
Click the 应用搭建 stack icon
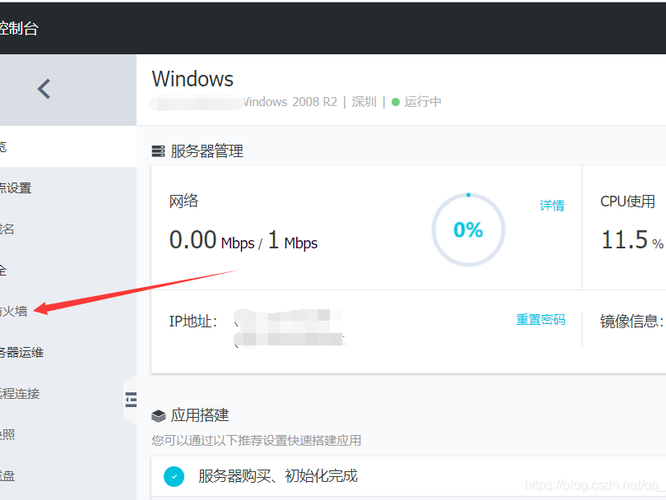coord(158,416)
